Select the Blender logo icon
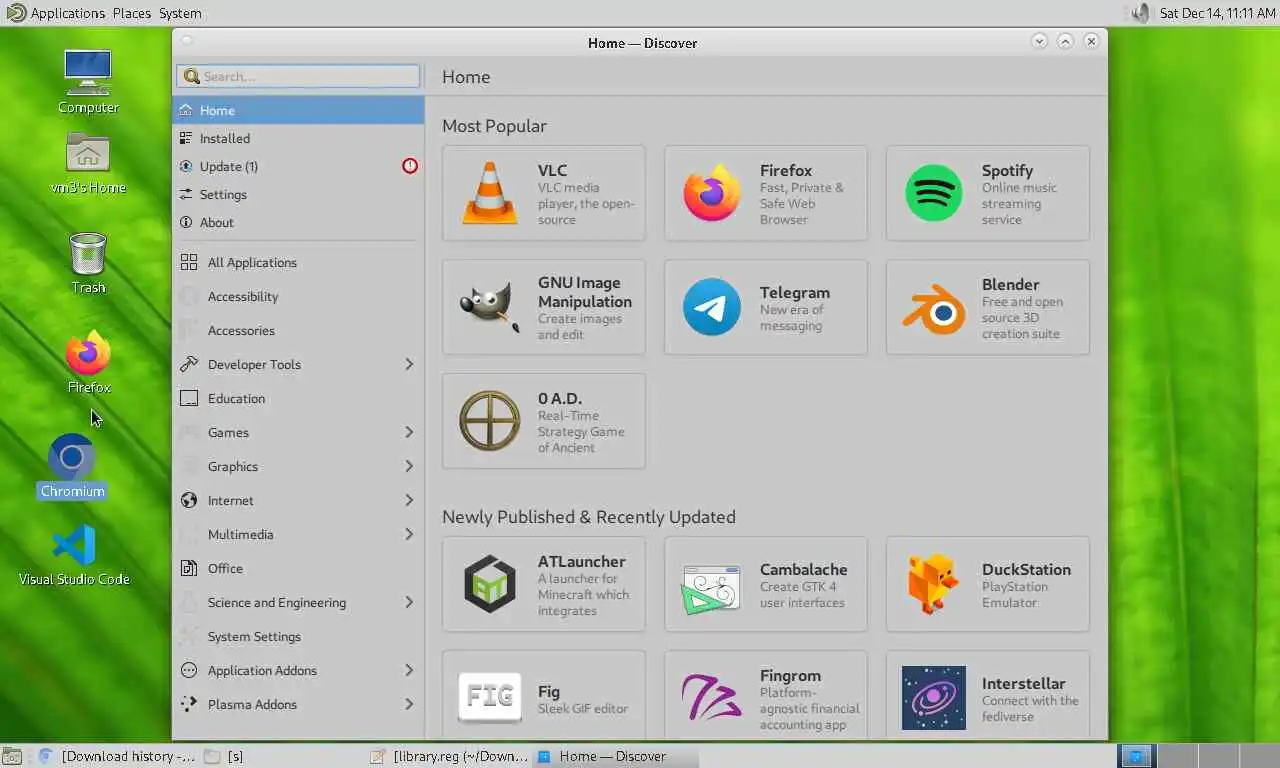The image size is (1280, 768). (934, 309)
